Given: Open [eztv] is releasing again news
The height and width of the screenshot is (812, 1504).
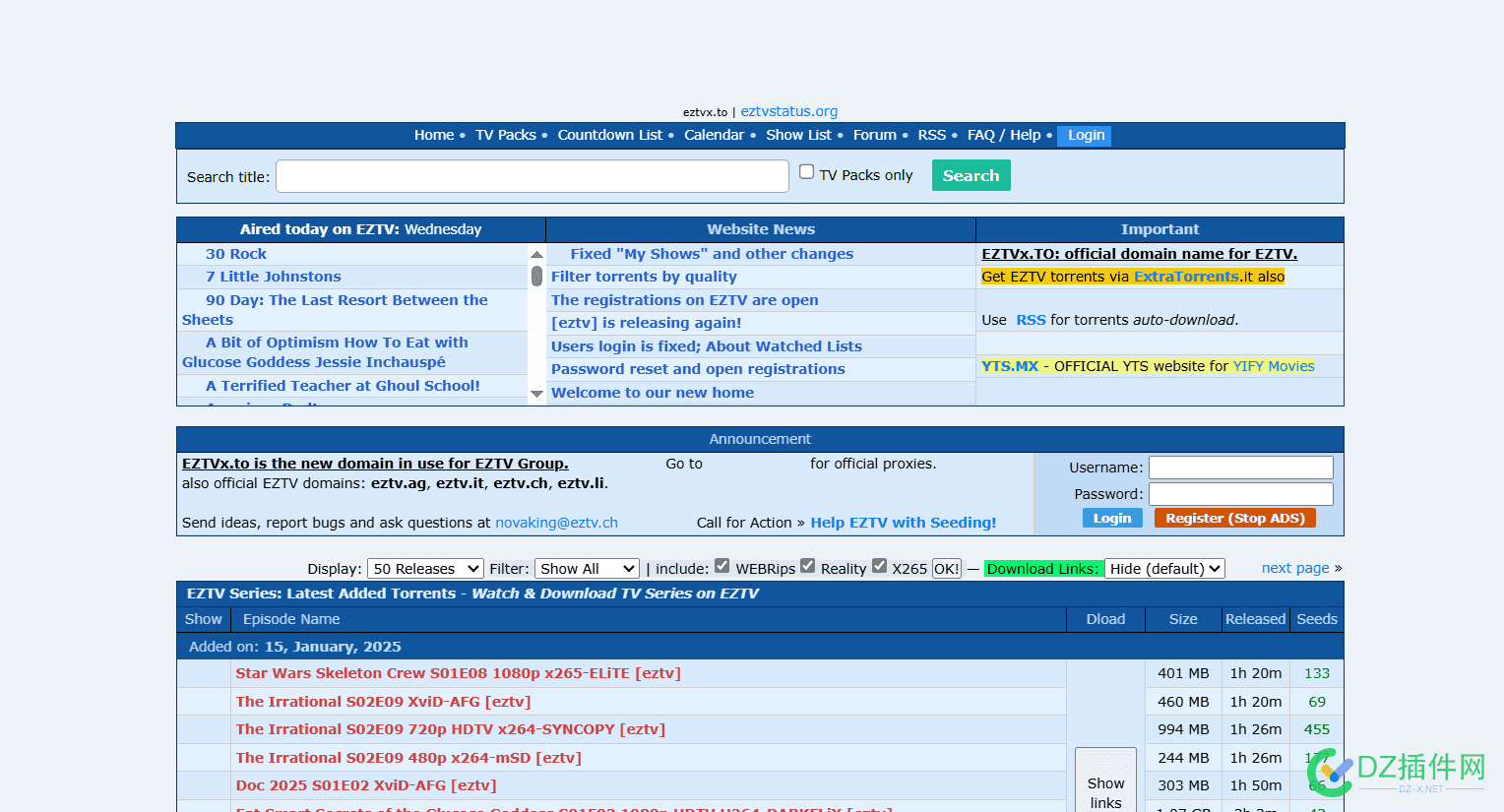Looking at the screenshot, I should click(x=646, y=323).
